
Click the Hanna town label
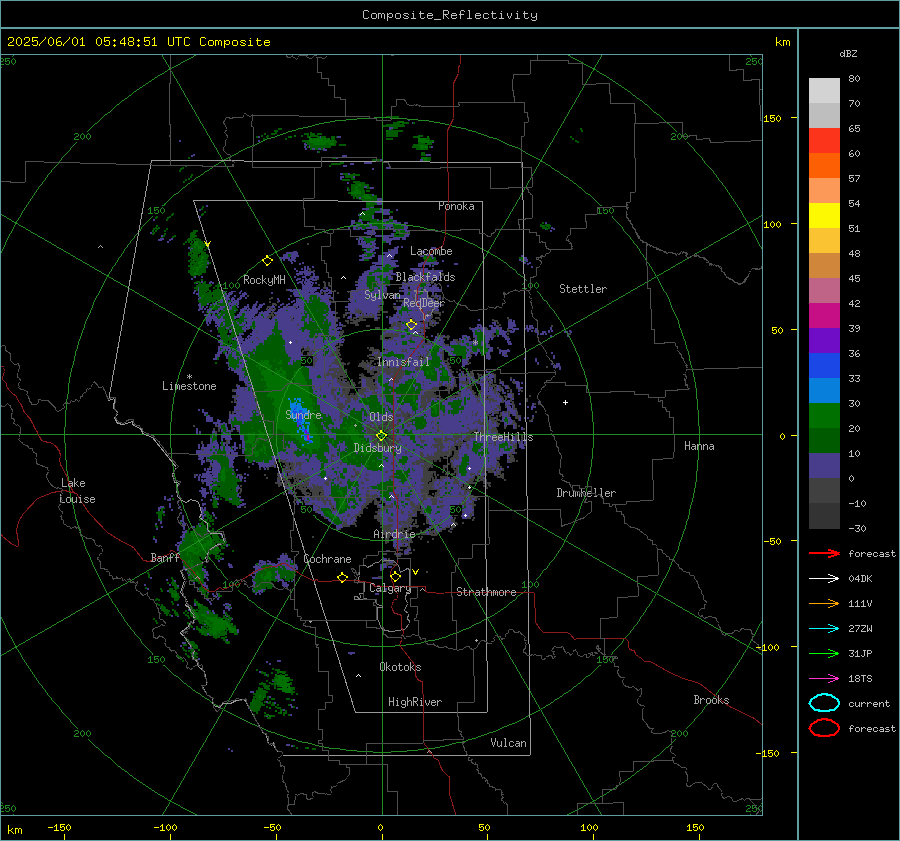click(x=699, y=446)
